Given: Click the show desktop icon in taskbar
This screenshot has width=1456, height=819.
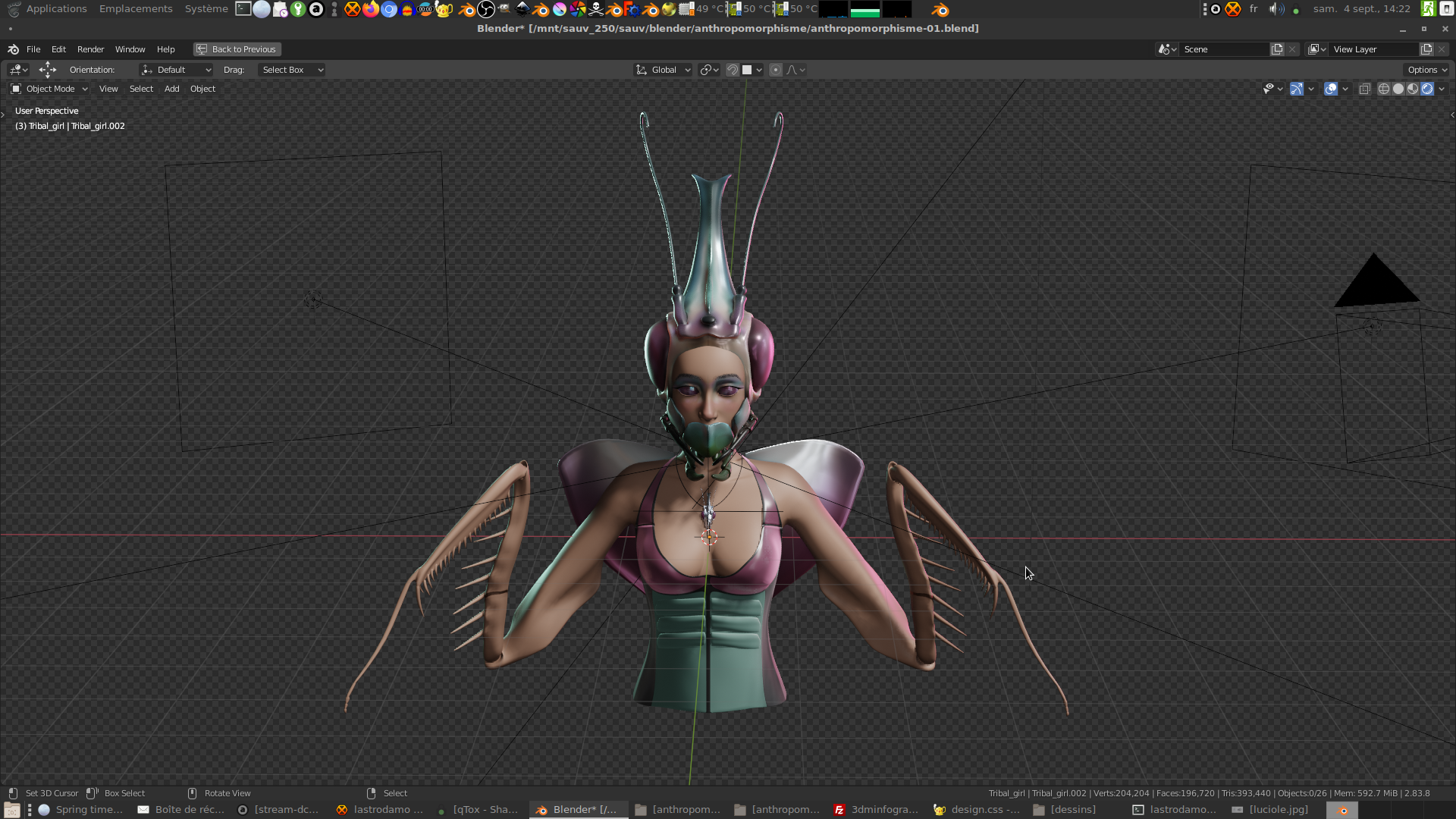Looking at the screenshot, I should [11, 810].
